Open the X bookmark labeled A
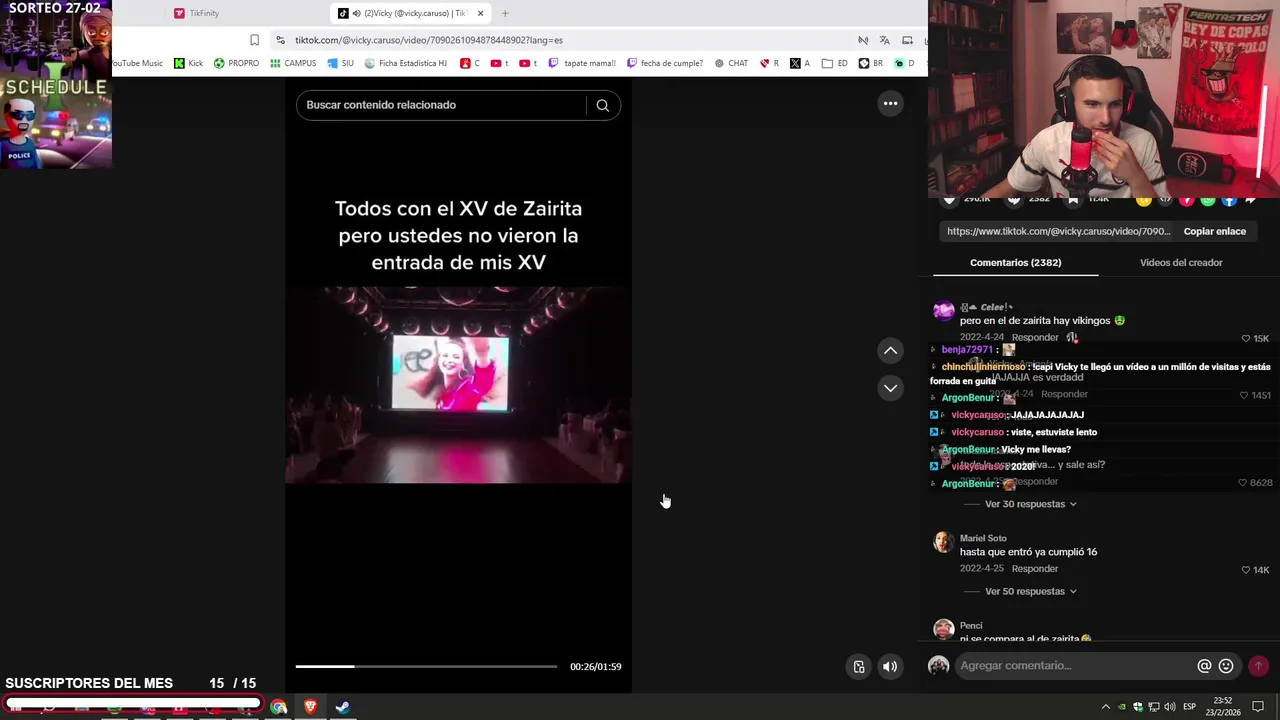This screenshot has width=1280, height=720. tap(800, 63)
